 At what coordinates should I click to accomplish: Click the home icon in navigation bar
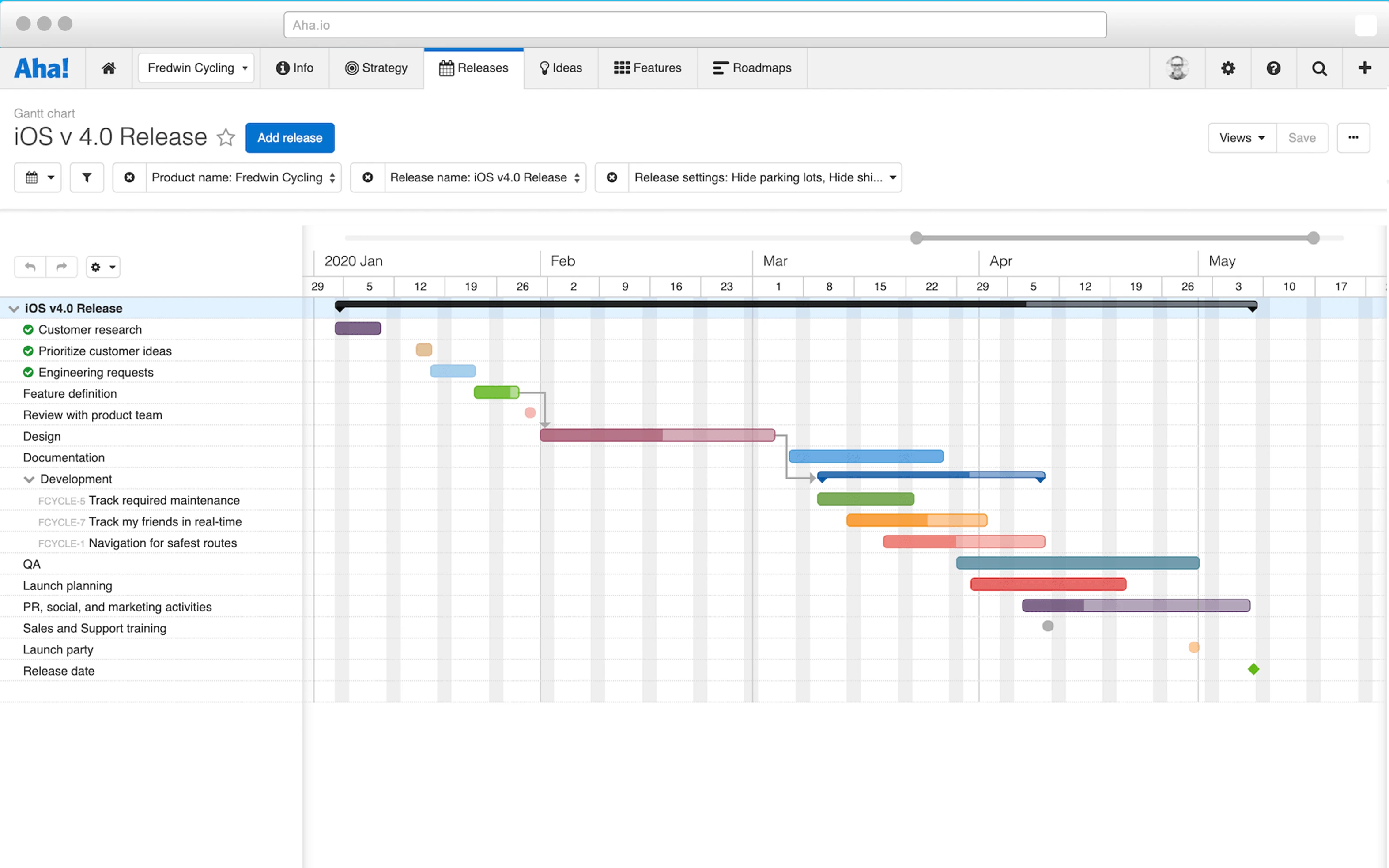[109, 68]
